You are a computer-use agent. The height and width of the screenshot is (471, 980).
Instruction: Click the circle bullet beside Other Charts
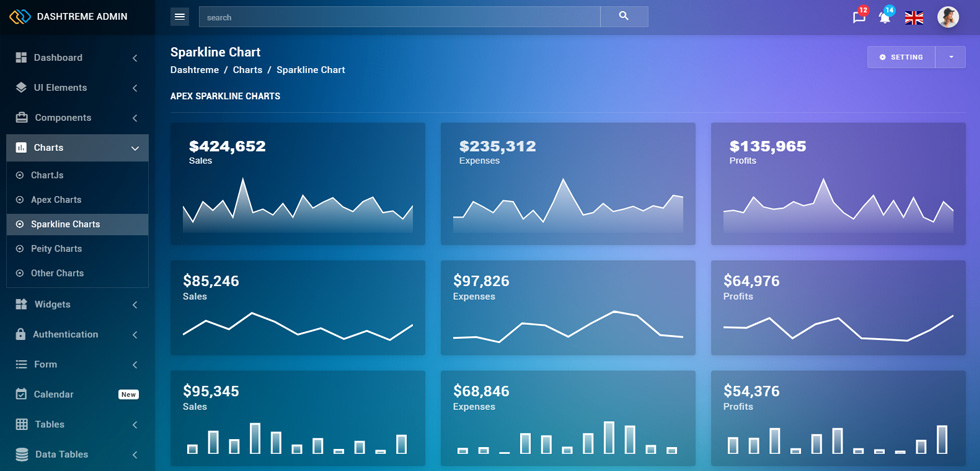19,273
